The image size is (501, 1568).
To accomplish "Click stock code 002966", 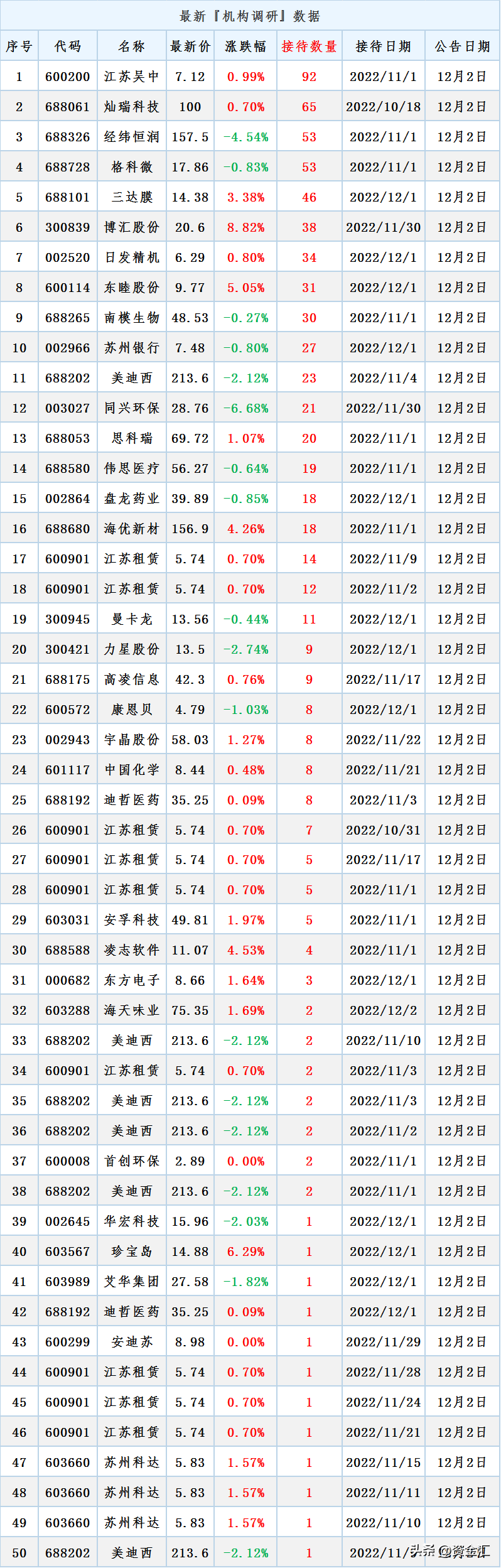I will [x=68, y=348].
